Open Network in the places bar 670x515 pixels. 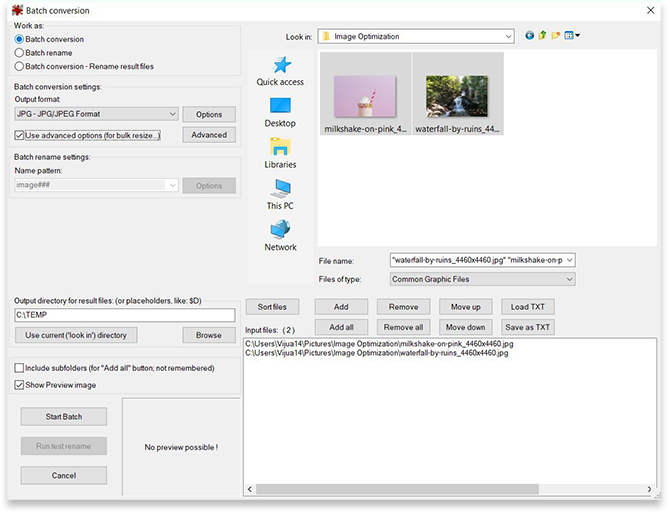pos(280,235)
